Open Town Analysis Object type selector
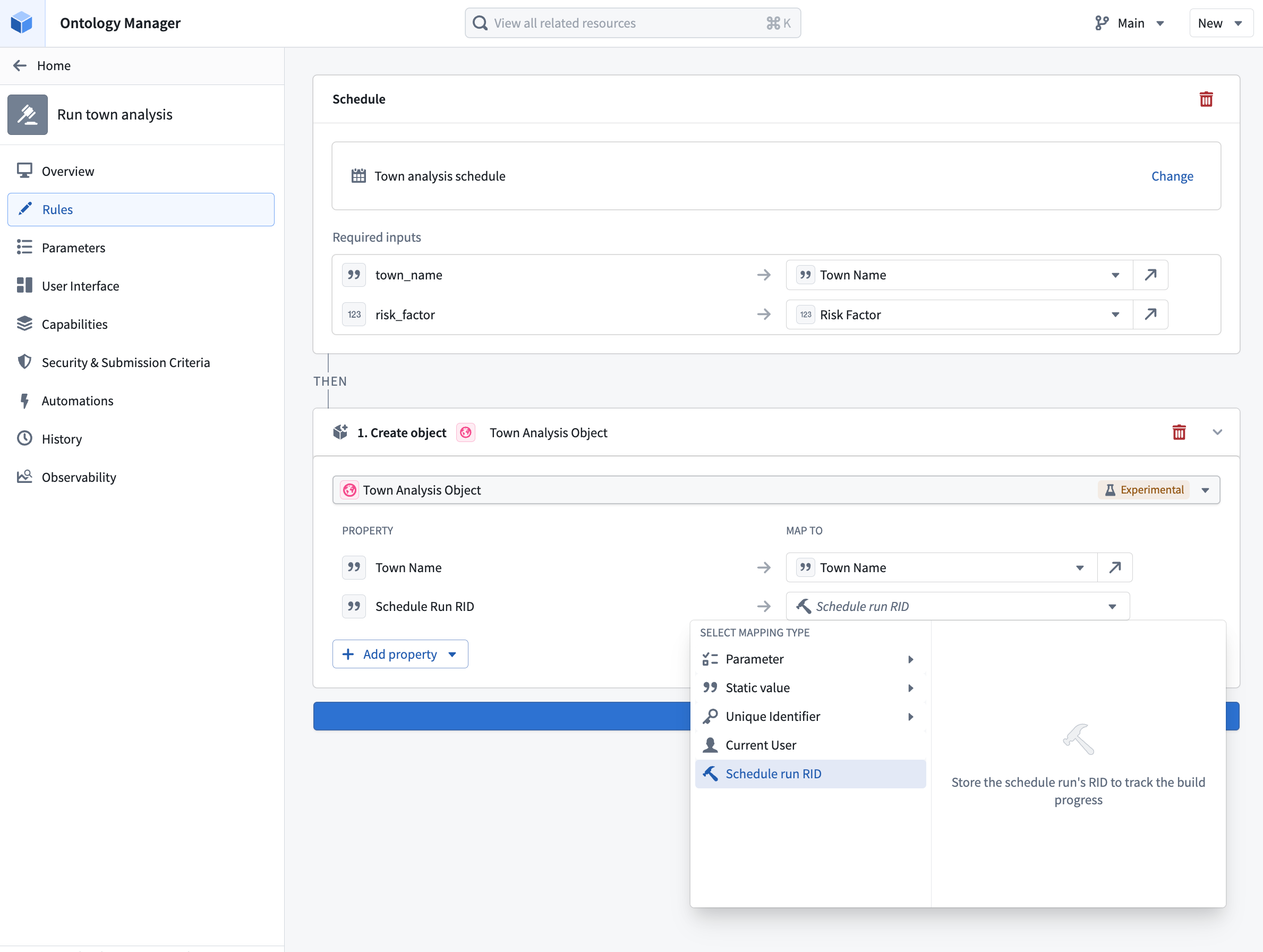Screen dimensions: 1263x952 click(776, 490)
